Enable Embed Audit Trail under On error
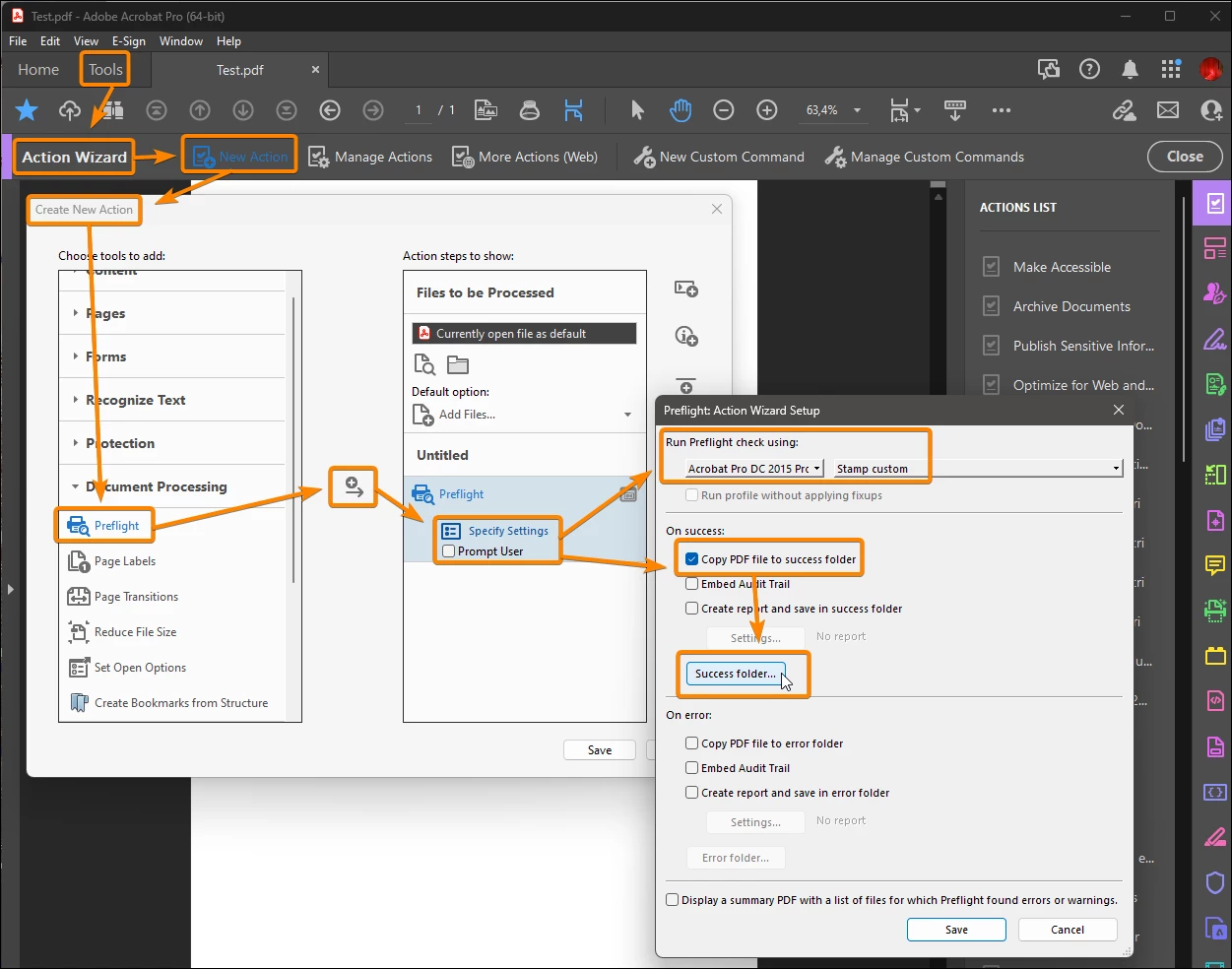Screen dimensions: 1232x969 coord(691,768)
